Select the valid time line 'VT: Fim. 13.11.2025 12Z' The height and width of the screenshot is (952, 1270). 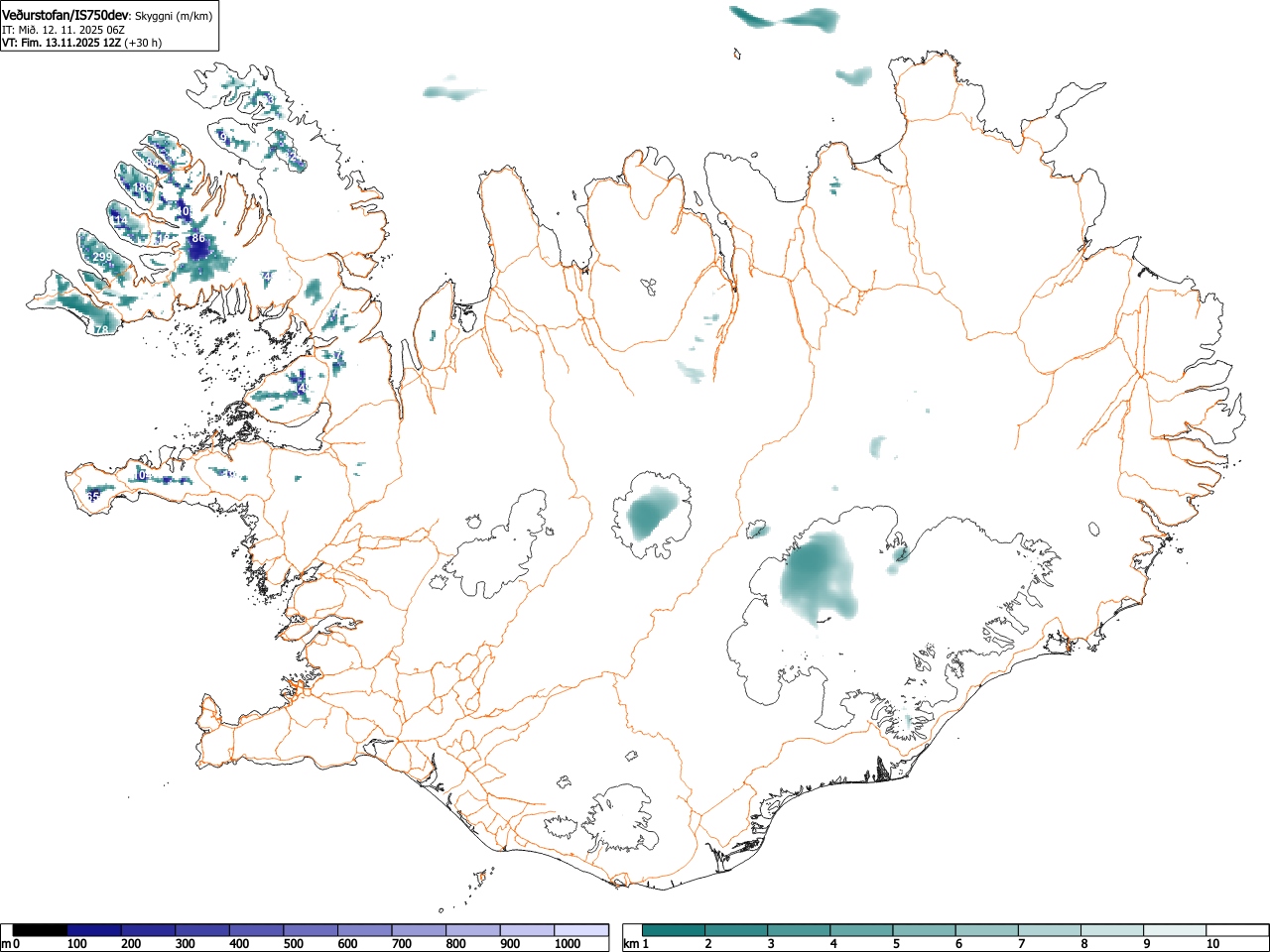61,43
